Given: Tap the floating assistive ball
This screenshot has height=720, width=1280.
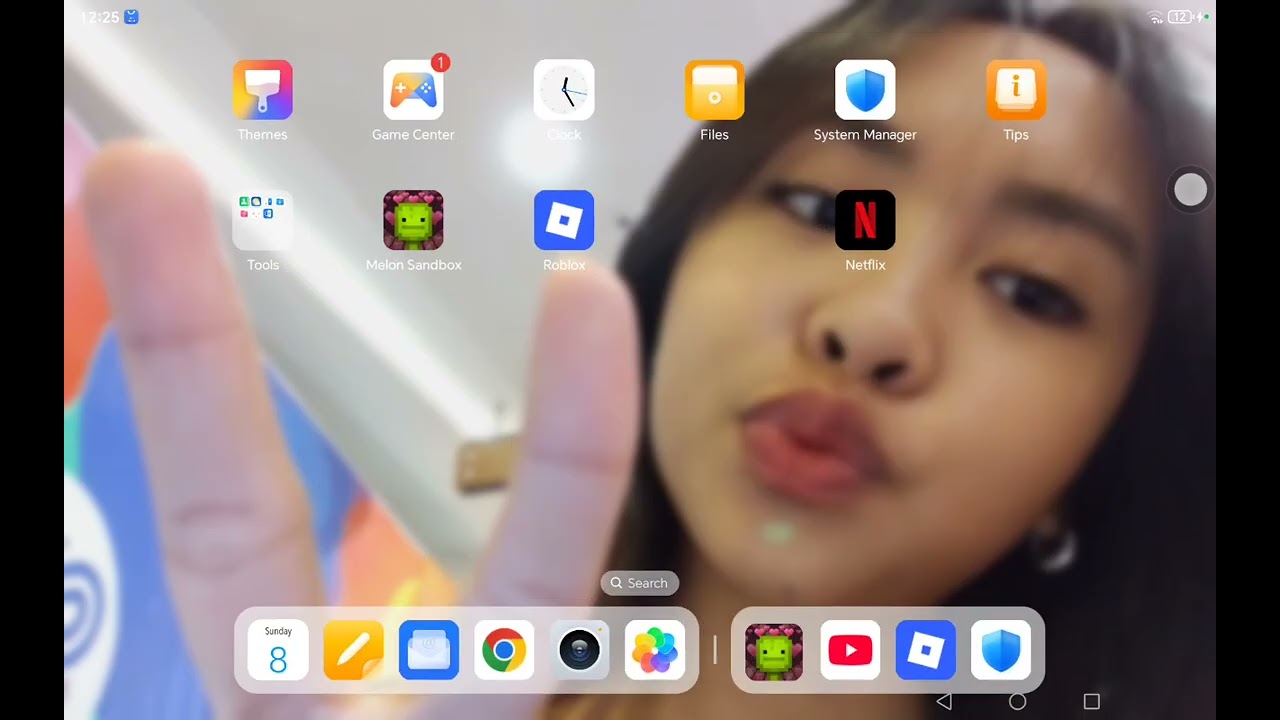Looking at the screenshot, I should click(1190, 190).
